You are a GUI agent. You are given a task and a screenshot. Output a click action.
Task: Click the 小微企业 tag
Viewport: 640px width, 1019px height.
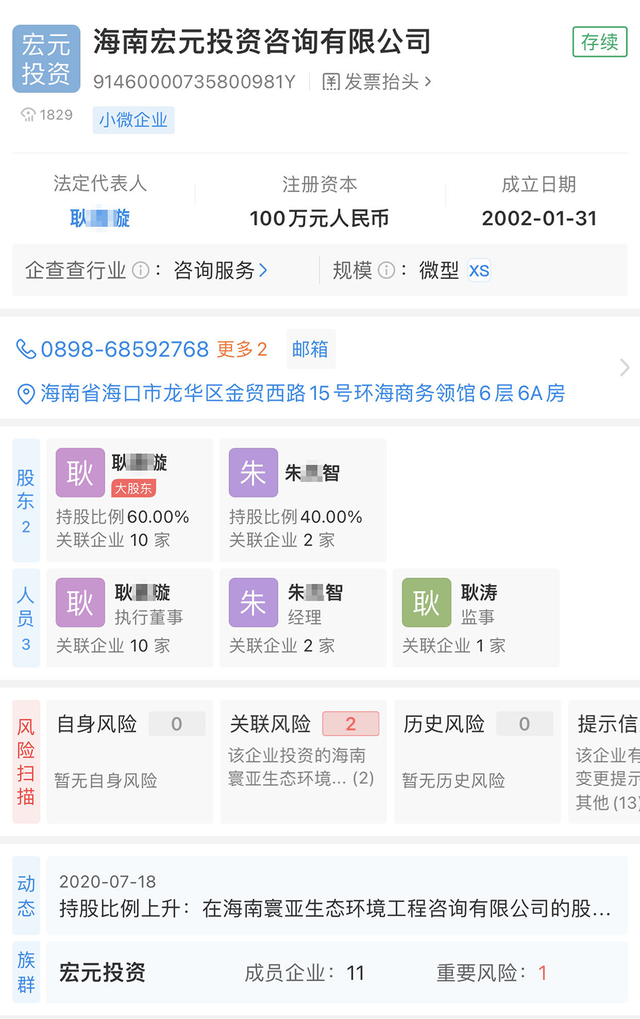point(133,120)
